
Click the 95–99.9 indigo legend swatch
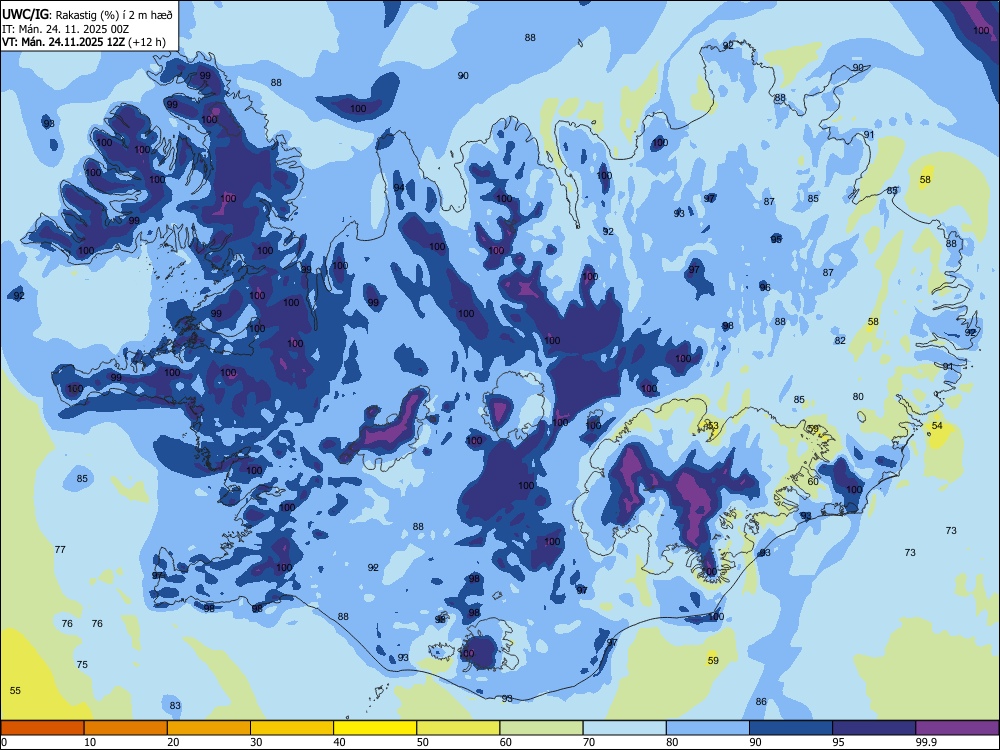[x=874, y=728]
